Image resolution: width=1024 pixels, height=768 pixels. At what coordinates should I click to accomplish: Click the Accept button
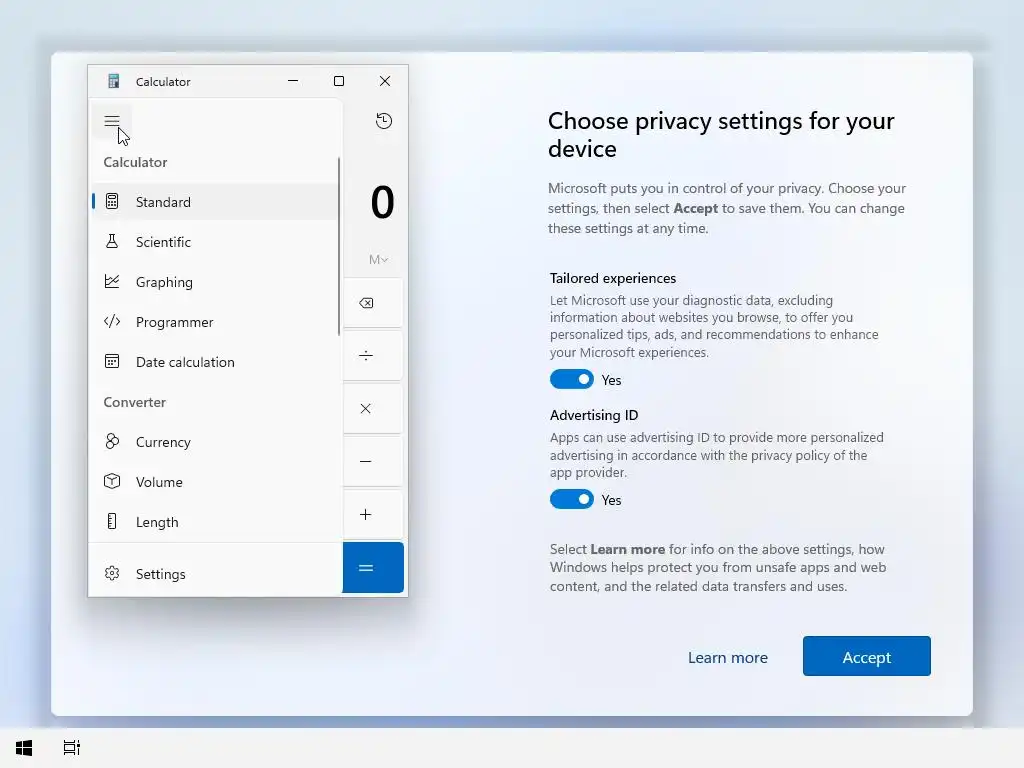tap(867, 656)
